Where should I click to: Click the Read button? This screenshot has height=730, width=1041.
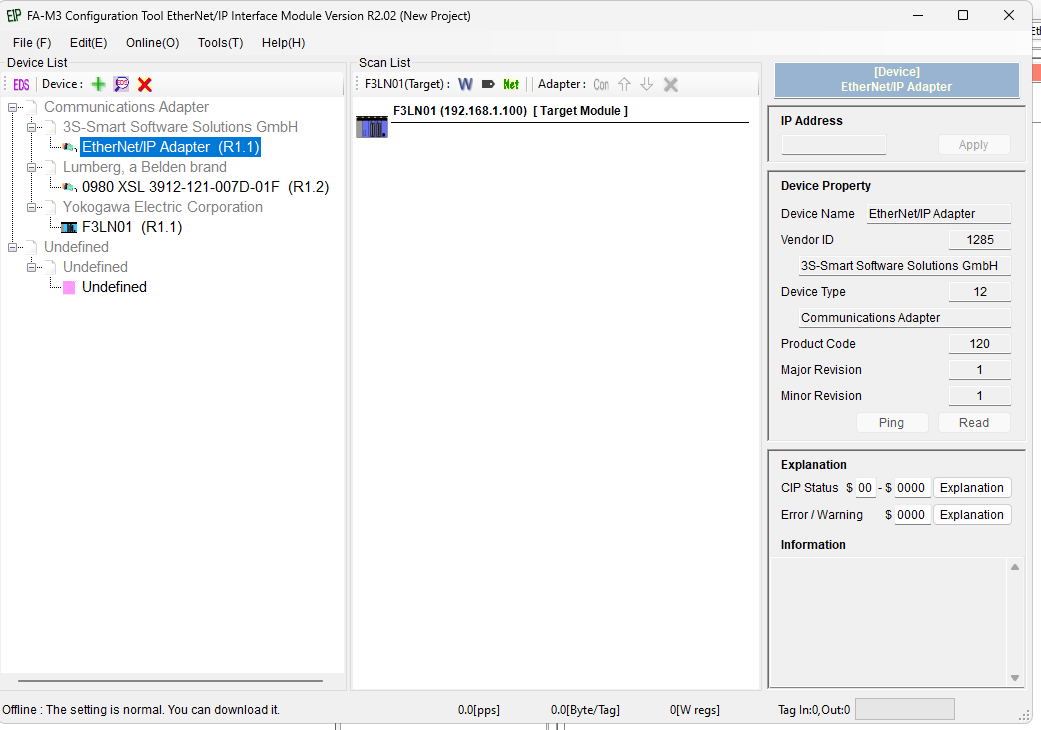(974, 423)
